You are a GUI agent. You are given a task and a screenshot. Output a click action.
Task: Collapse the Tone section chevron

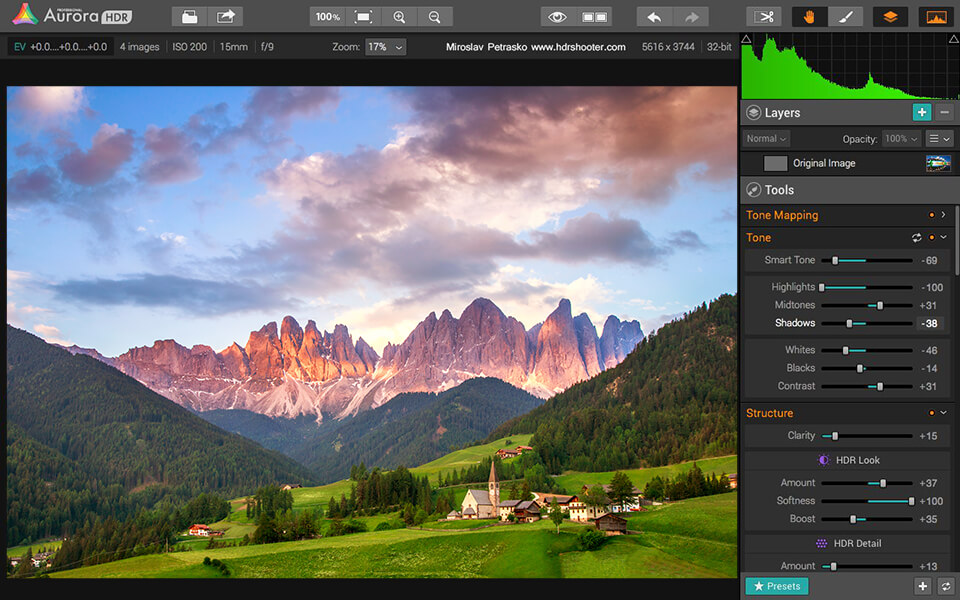[943, 237]
